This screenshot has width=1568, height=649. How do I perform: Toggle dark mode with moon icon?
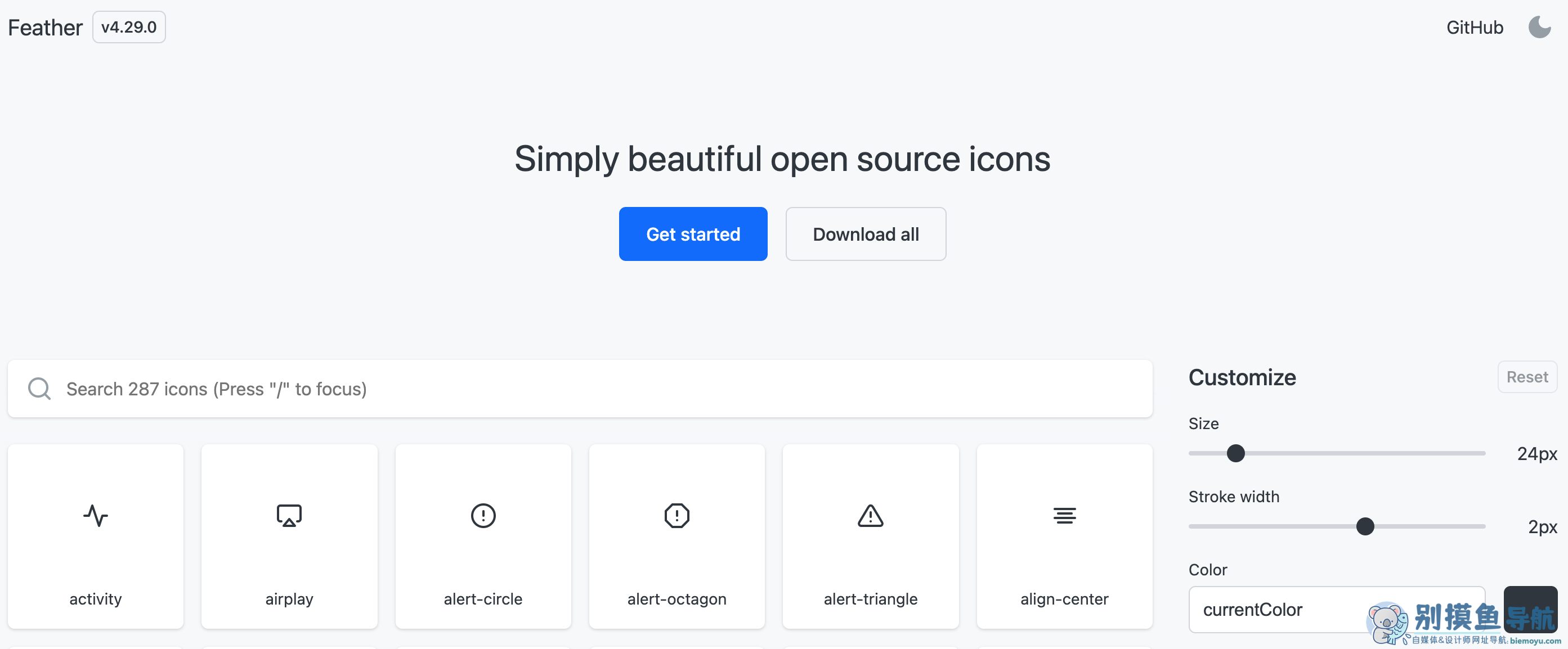(1539, 28)
